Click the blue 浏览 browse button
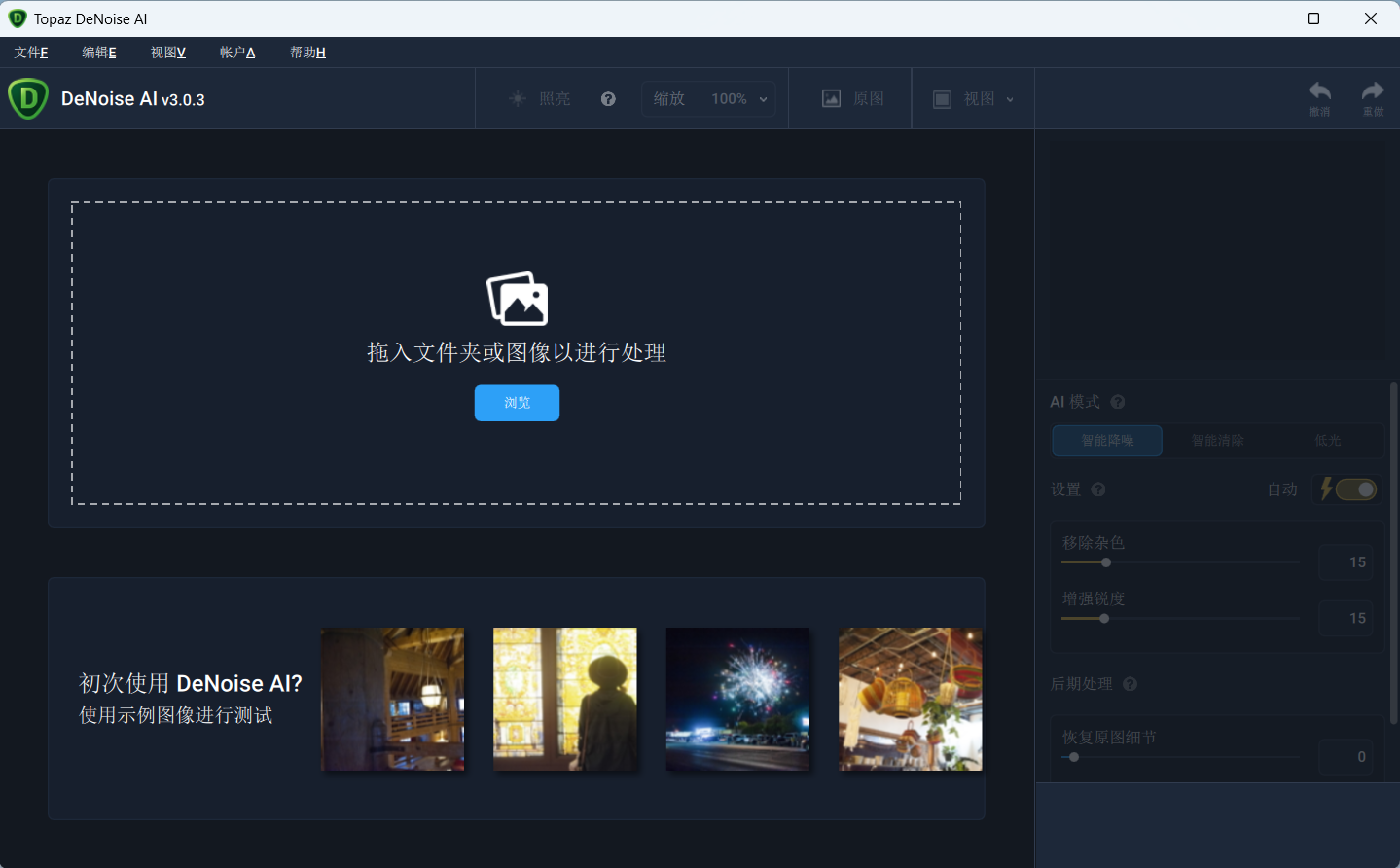This screenshot has height=868, width=1400. point(517,403)
